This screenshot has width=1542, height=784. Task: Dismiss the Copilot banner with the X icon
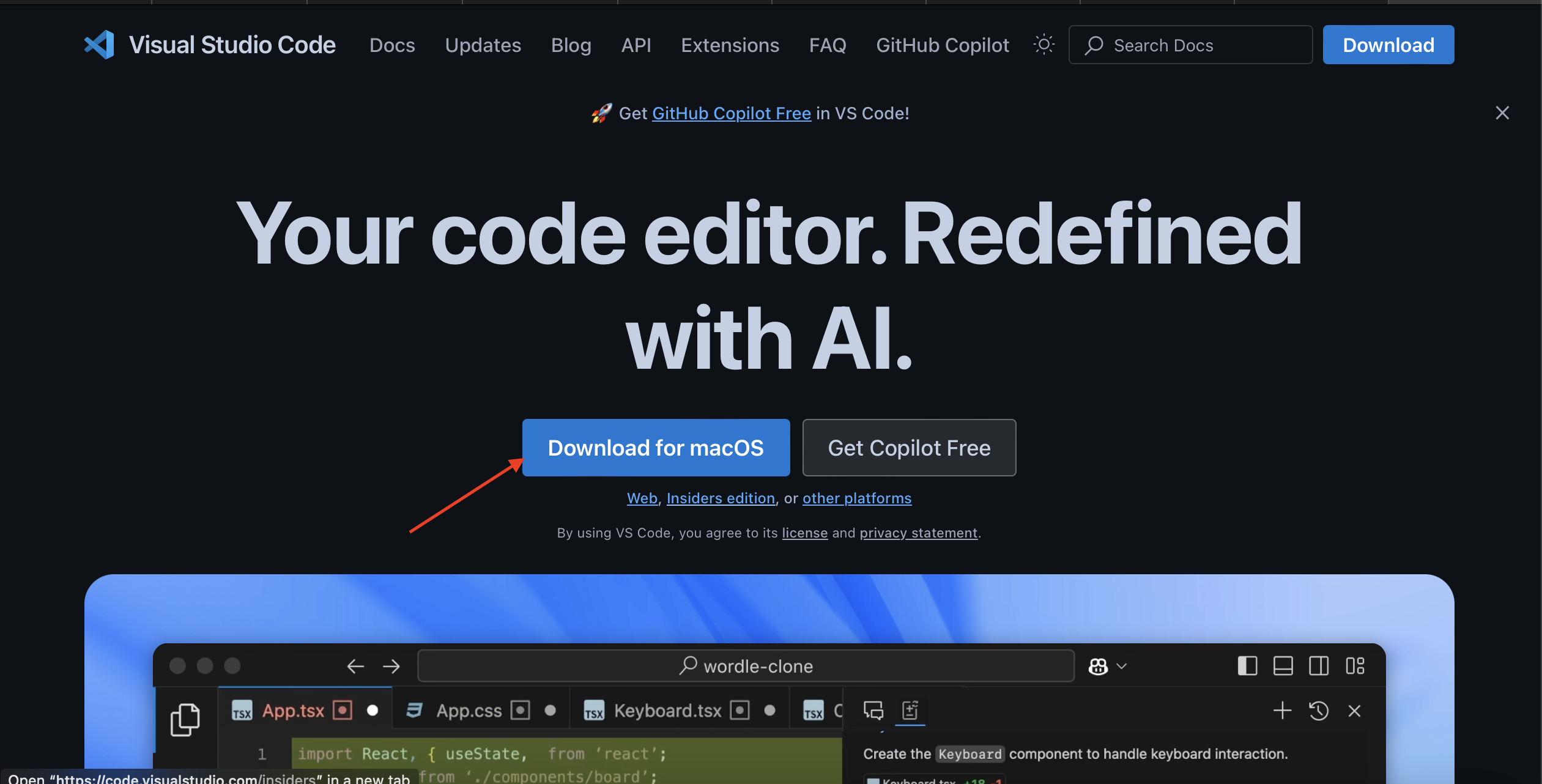1502,113
